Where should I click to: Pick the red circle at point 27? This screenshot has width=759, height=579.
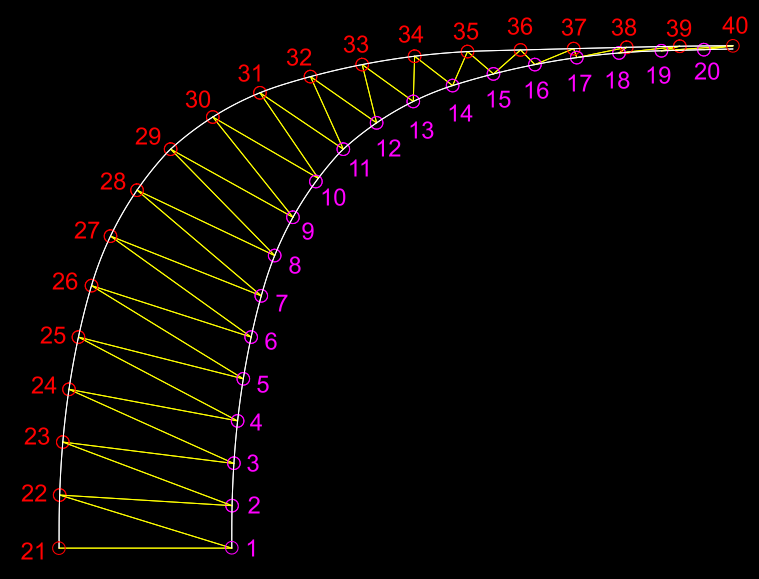pos(111,237)
